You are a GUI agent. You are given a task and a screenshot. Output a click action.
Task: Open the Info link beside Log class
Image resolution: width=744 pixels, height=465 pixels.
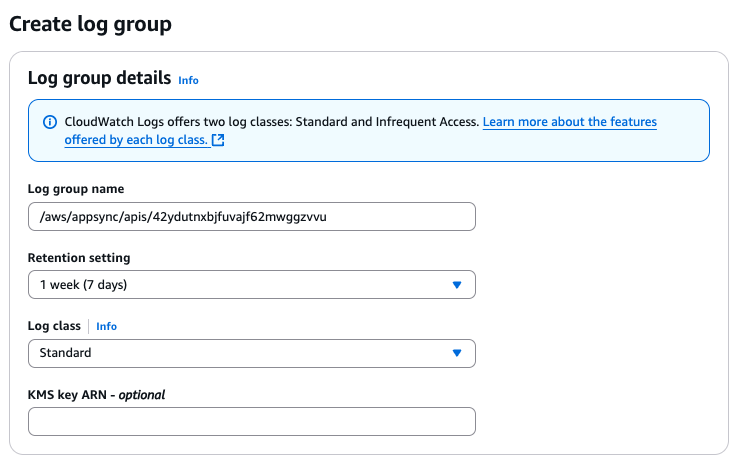click(106, 326)
